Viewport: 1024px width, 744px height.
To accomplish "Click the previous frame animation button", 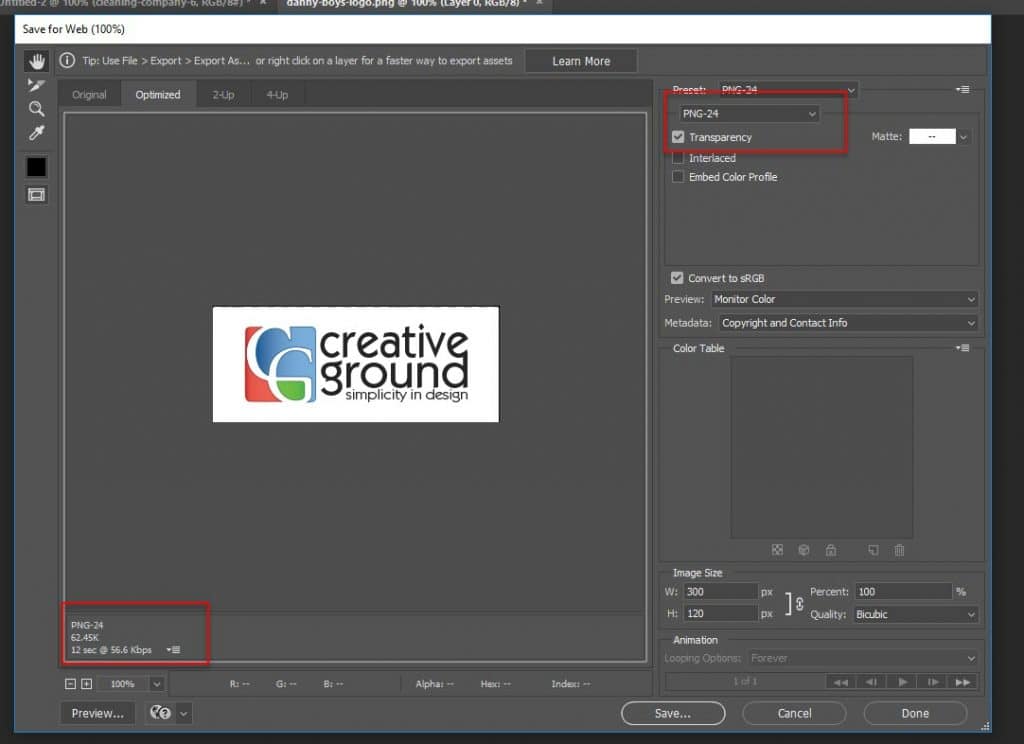I will (871, 682).
